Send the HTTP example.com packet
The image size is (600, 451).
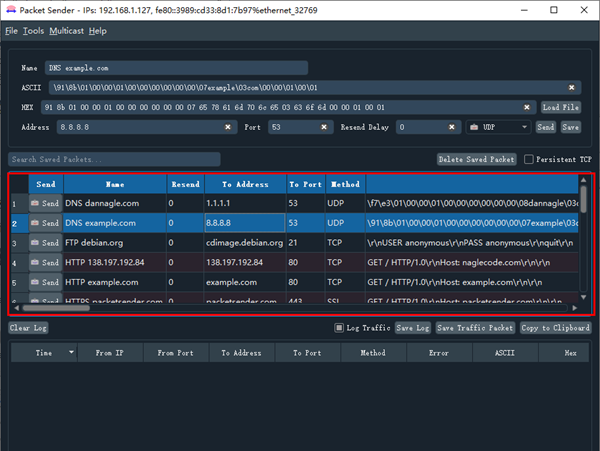click(46, 282)
